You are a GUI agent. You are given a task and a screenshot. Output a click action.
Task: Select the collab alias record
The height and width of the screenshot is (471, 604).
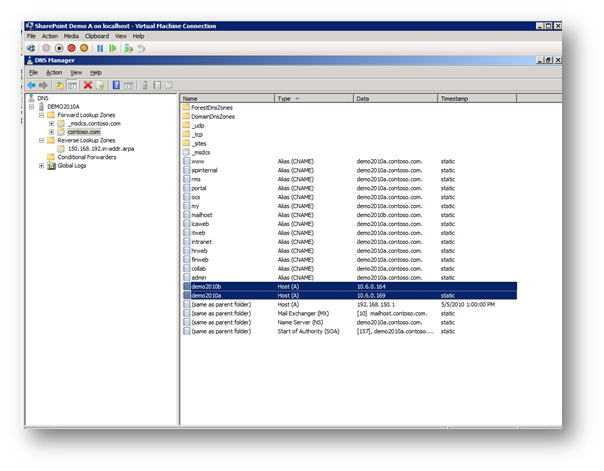click(x=198, y=268)
